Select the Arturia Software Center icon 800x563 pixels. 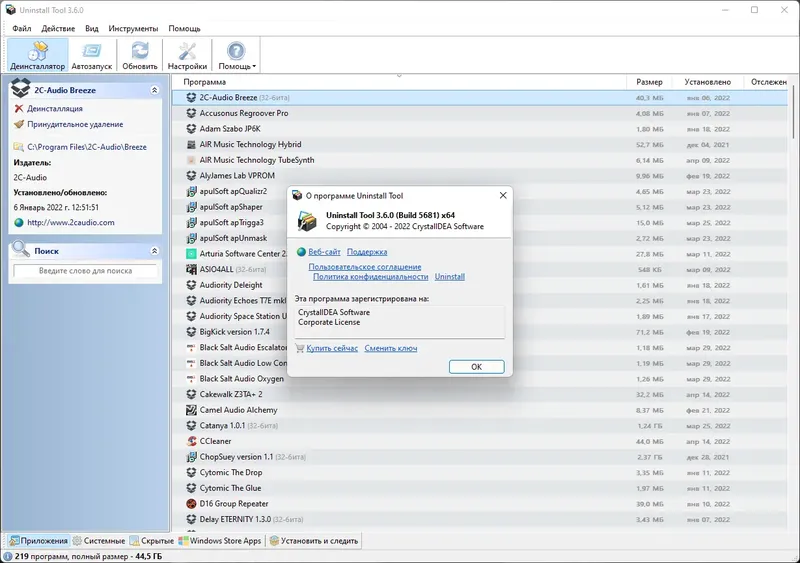click(x=191, y=254)
